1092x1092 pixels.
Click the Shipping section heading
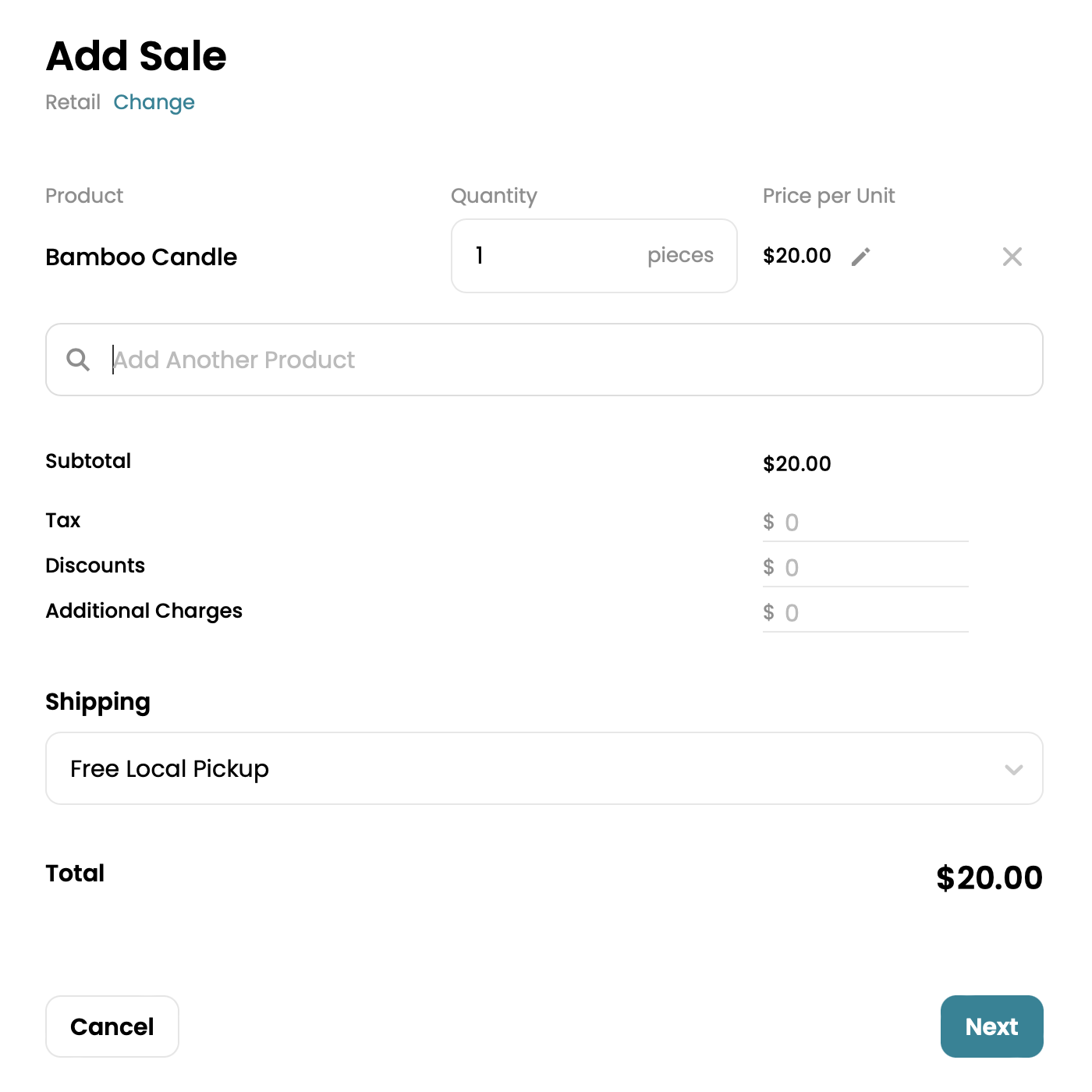click(97, 702)
